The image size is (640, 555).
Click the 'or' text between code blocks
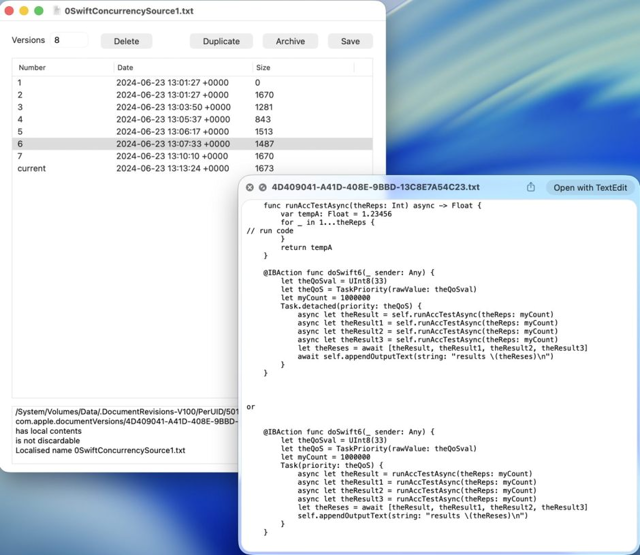pos(251,407)
